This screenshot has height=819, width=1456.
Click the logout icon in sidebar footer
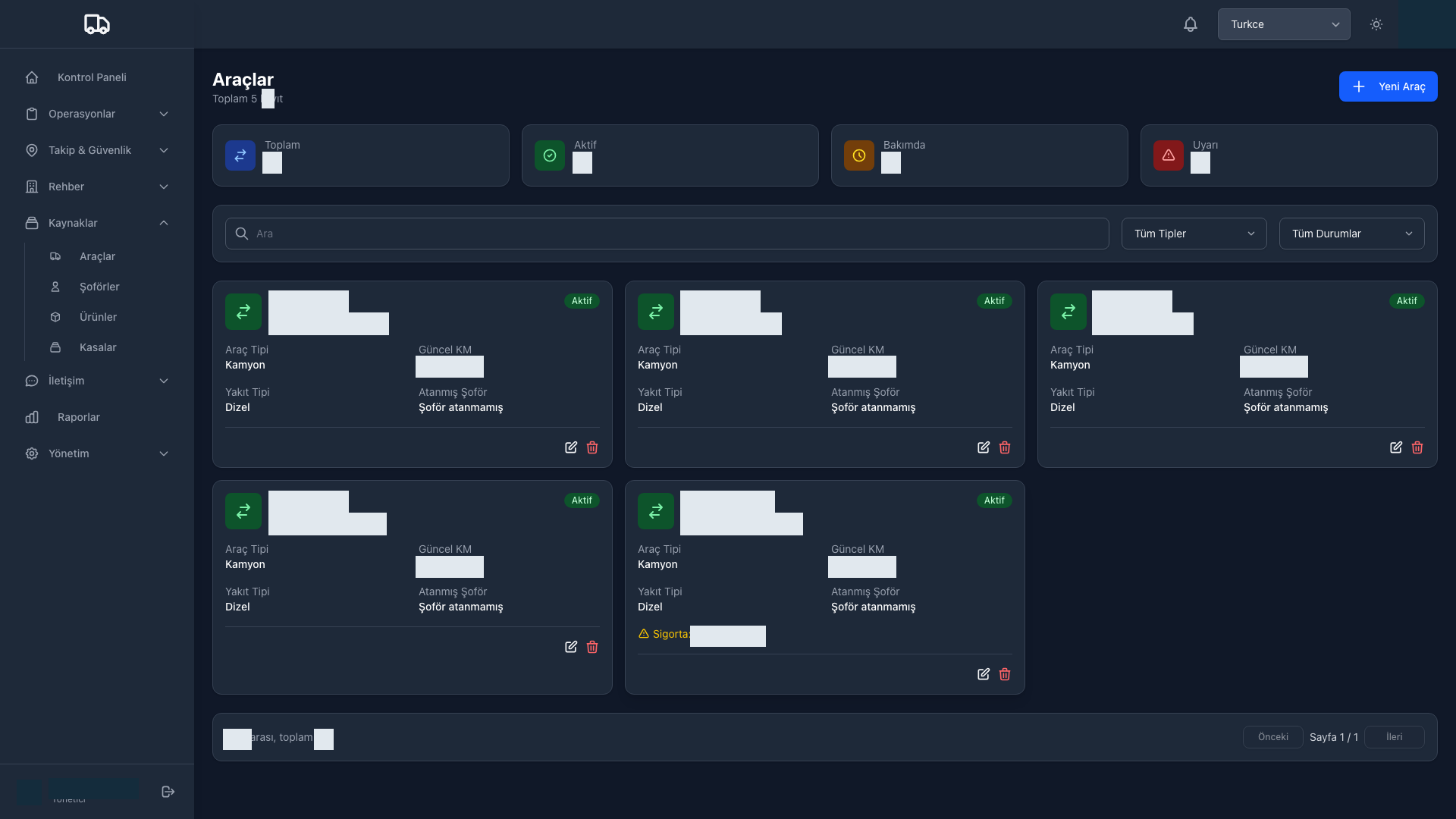168,792
